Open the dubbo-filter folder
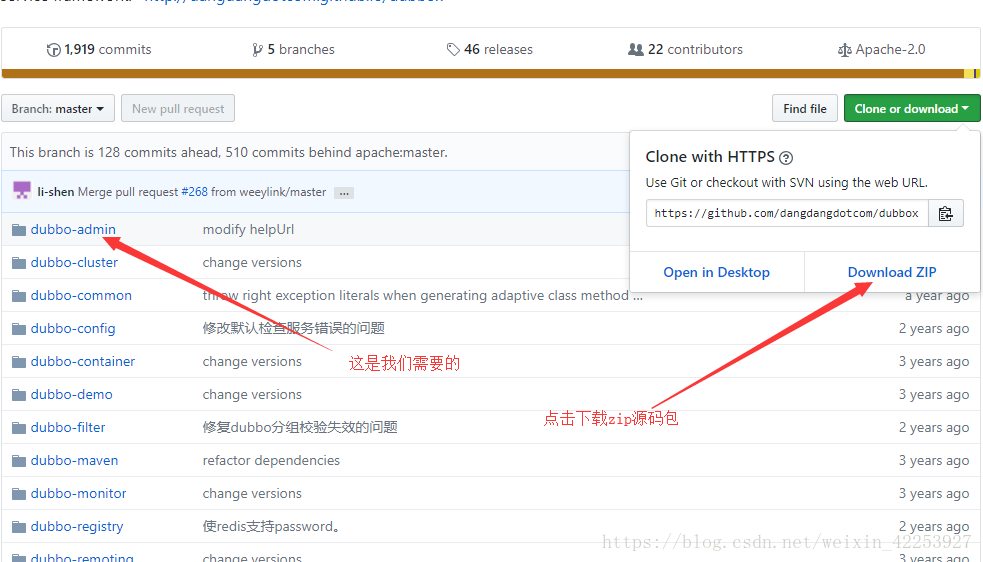983x562 pixels. (68, 427)
